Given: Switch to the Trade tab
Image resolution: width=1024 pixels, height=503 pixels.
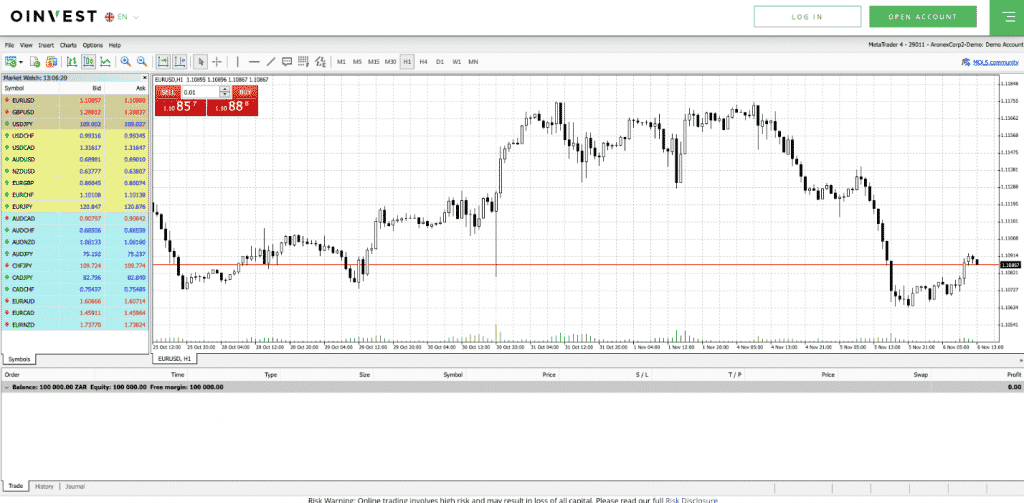Looking at the screenshot, I should click(x=16, y=487).
